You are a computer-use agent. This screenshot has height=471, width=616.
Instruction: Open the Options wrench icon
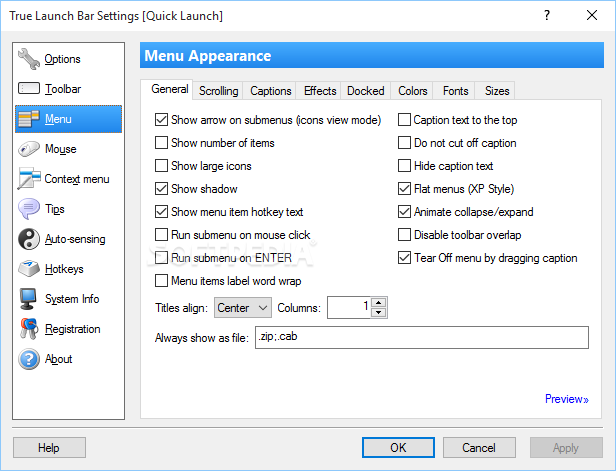tap(29, 59)
